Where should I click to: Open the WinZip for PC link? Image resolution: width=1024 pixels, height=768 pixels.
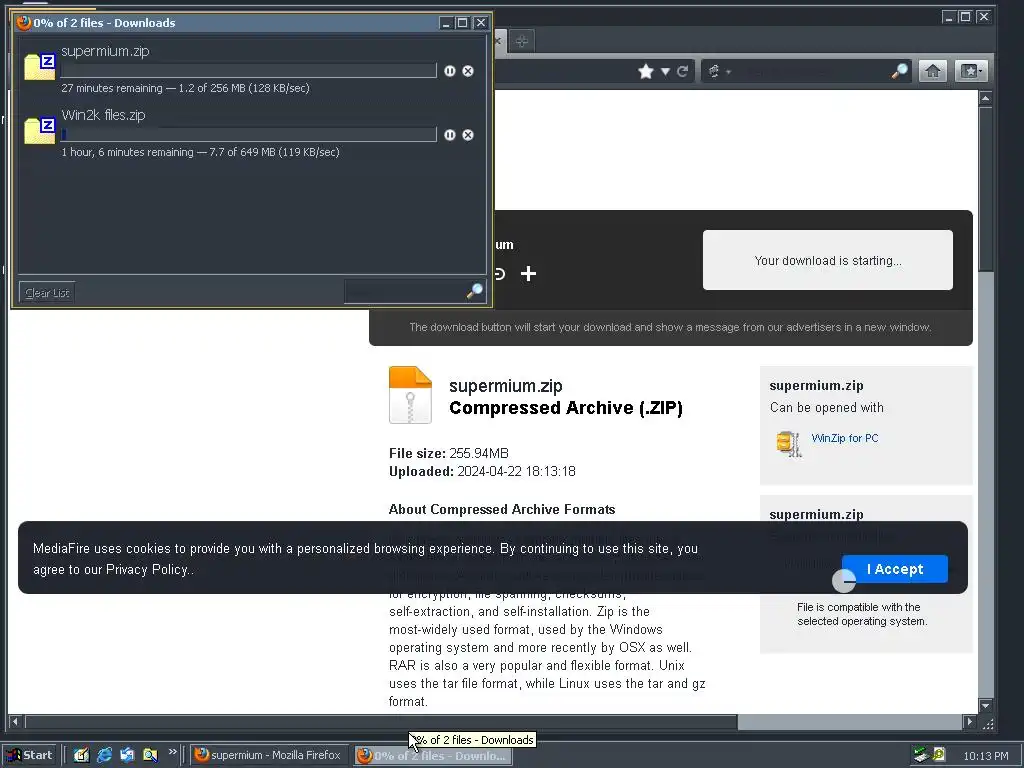[x=844, y=438]
